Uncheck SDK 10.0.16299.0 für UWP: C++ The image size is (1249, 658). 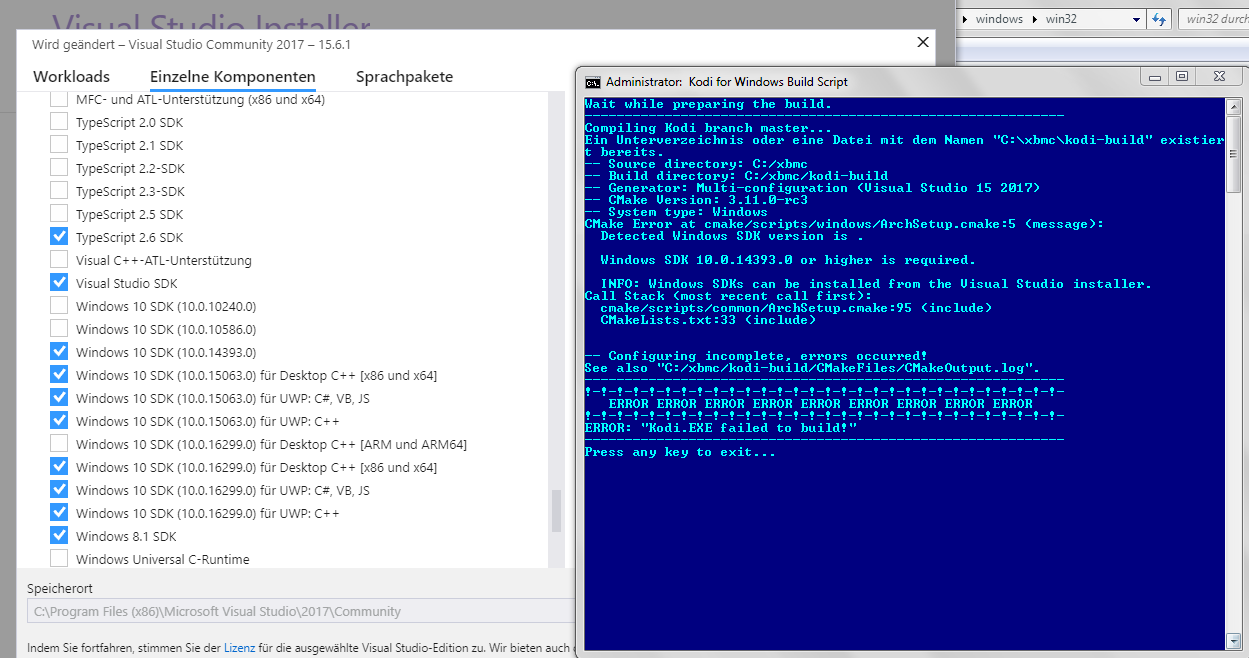point(59,513)
